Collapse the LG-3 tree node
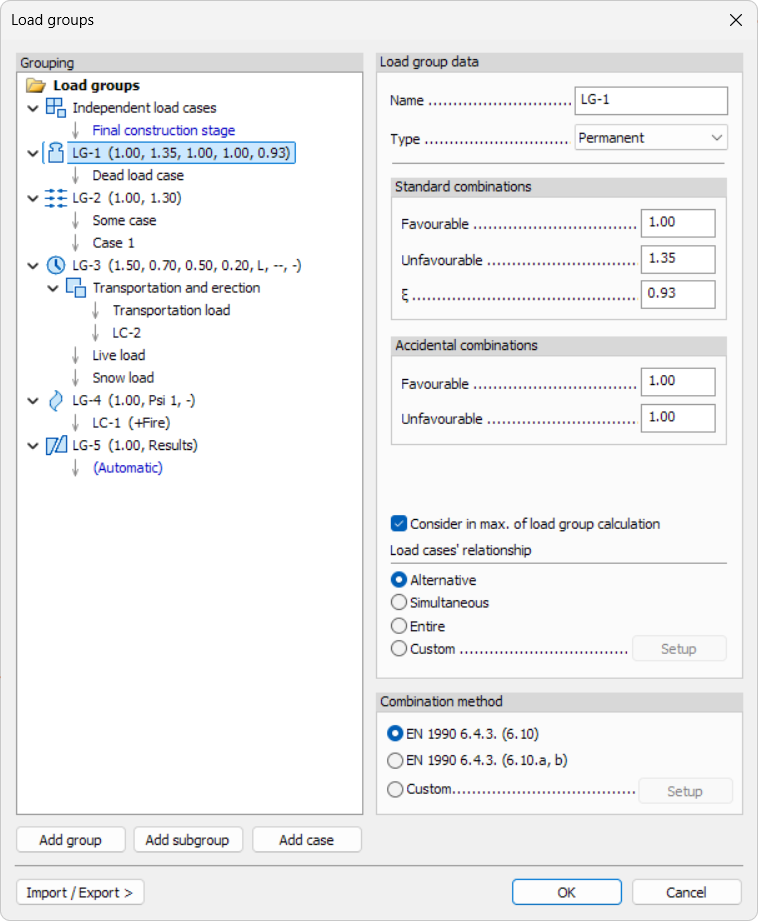 click(33, 265)
